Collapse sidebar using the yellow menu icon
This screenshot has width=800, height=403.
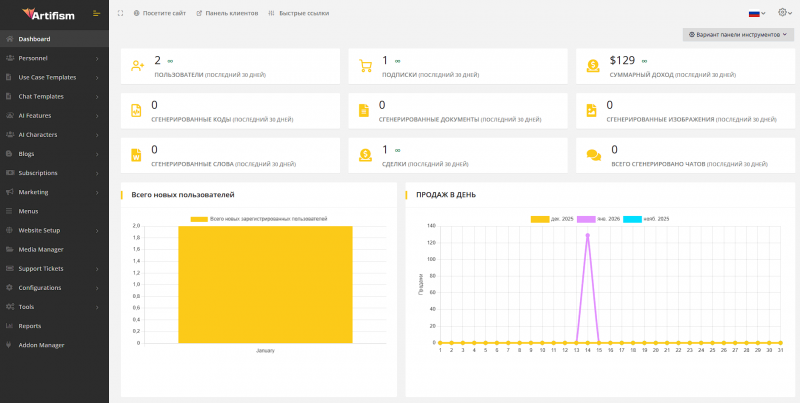click(96, 14)
